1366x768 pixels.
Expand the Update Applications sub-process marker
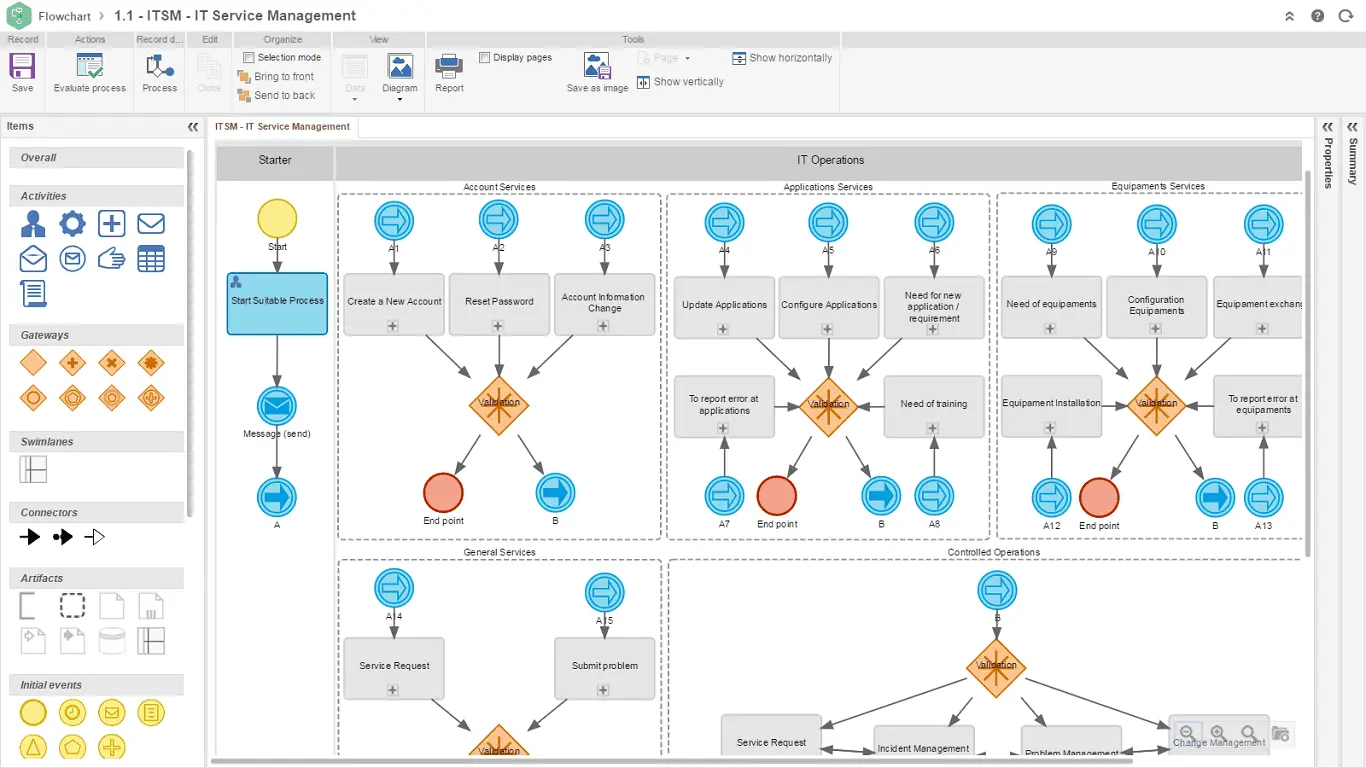(x=723, y=329)
